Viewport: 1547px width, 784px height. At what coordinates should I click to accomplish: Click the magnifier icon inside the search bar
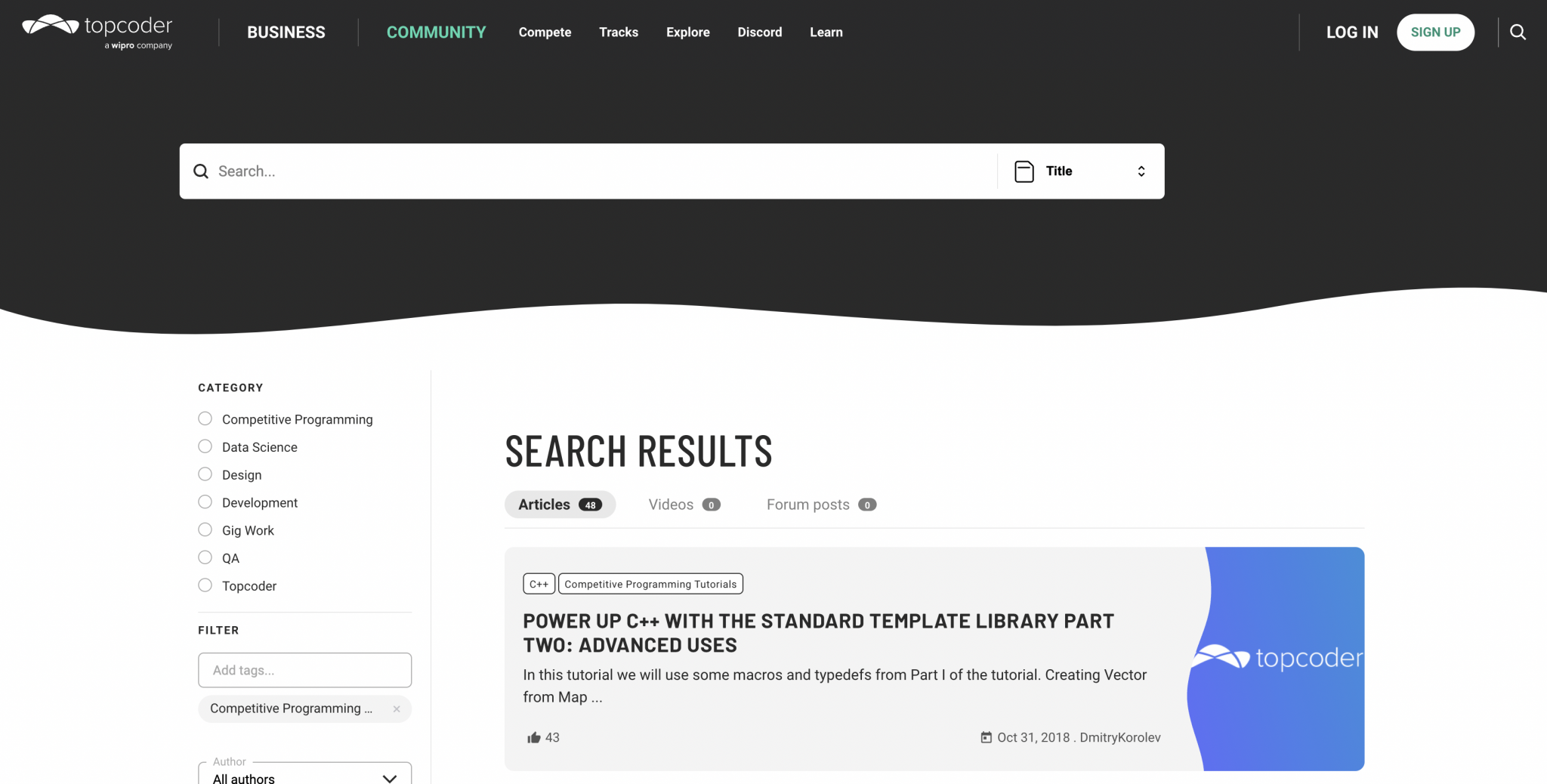tap(201, 171)
